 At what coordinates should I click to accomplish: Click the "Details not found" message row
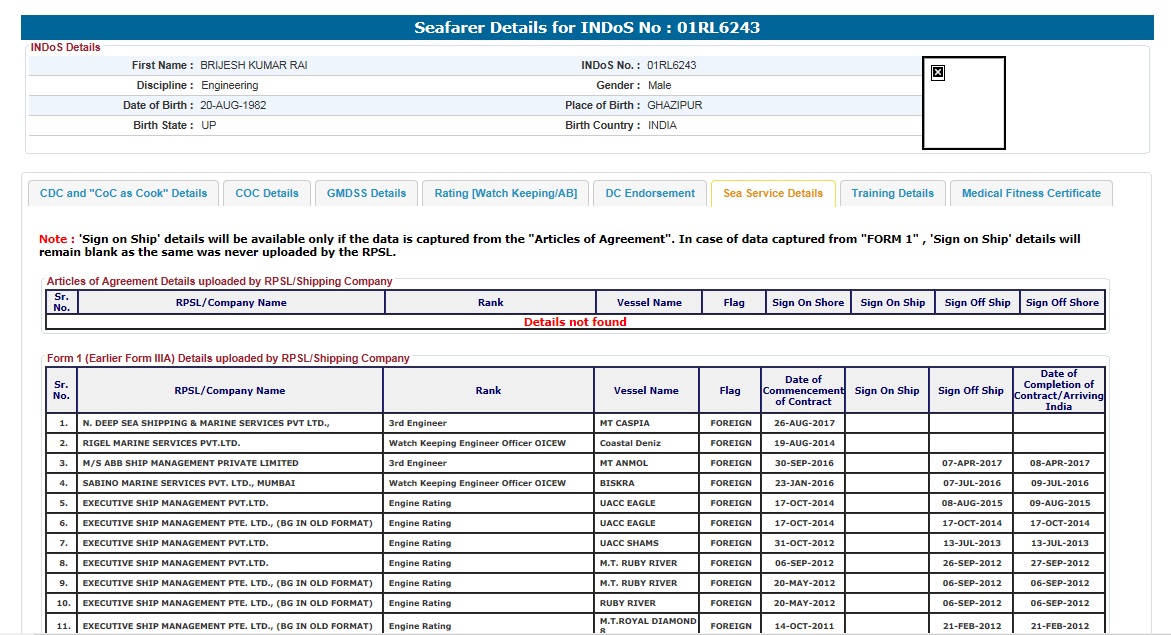pyautogui.click(x=575, y=323)
